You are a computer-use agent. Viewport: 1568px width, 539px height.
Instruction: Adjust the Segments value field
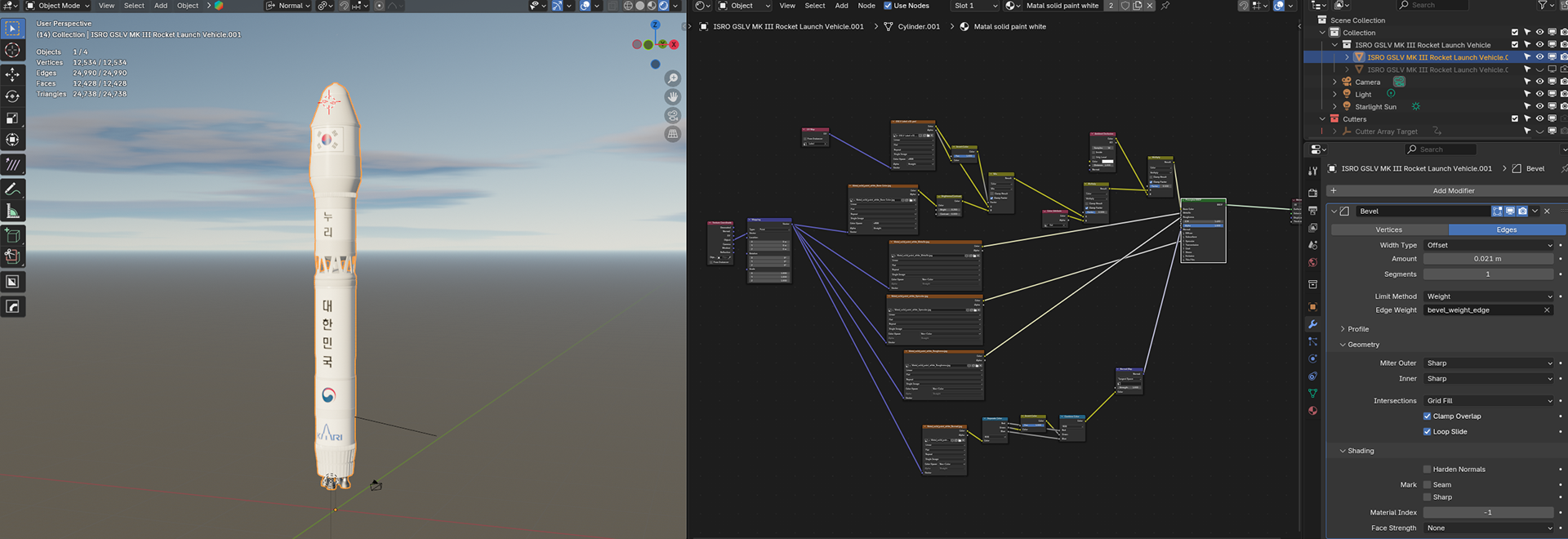pyautogui.click(x=1489, y=274)
